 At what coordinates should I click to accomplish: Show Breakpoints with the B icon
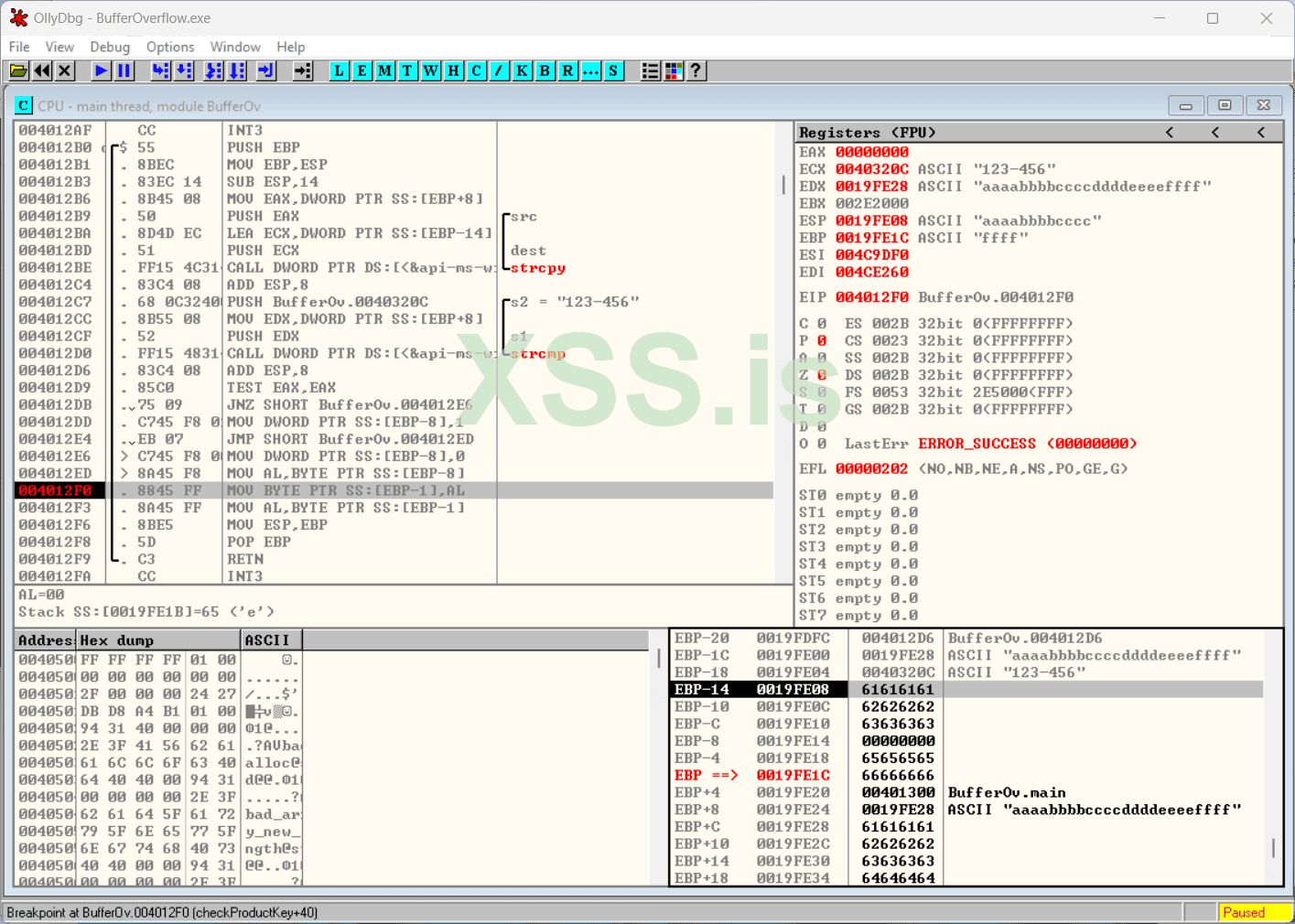545,70
